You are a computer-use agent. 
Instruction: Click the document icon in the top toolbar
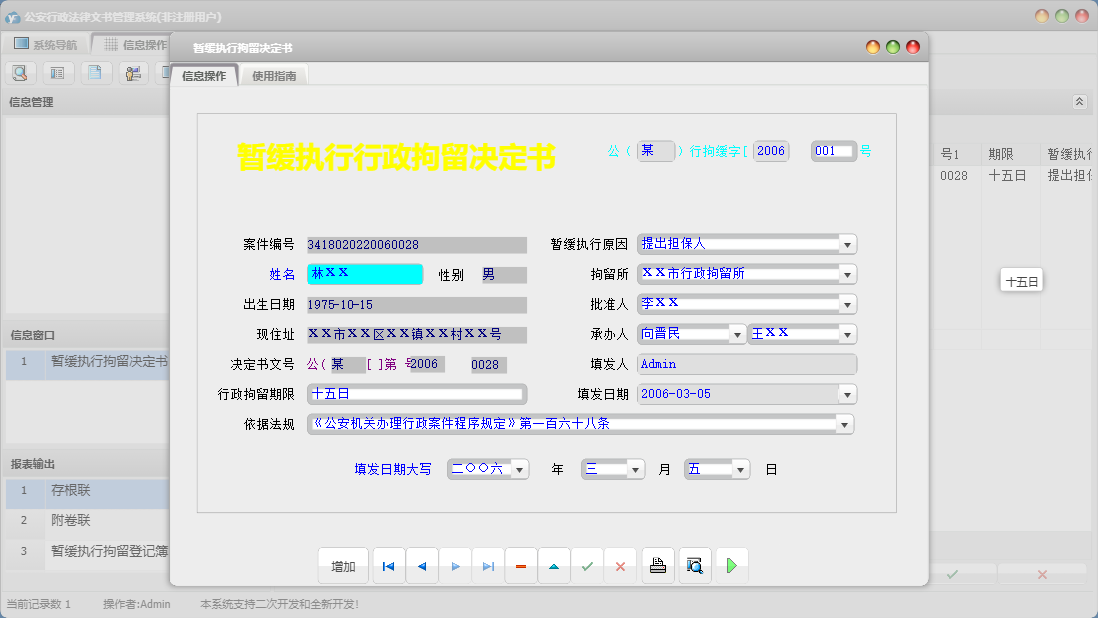95,72
